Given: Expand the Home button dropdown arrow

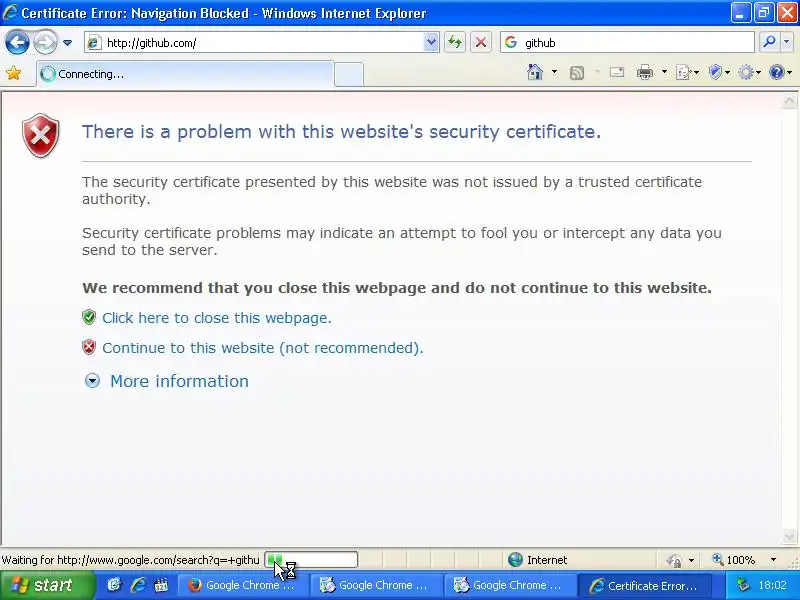Looking at the screenshot, I should (554, 72).
